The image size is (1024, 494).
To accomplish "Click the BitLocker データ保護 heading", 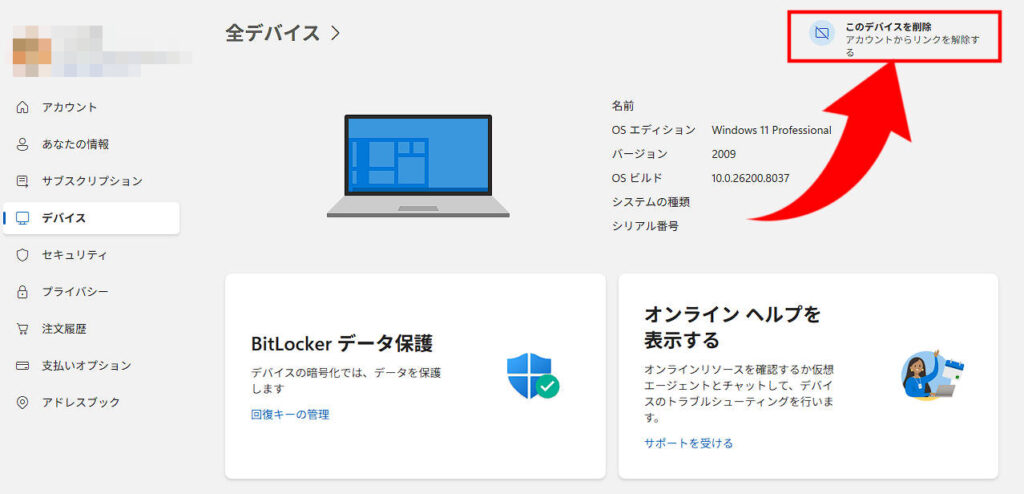I will (x=342, y=343).
